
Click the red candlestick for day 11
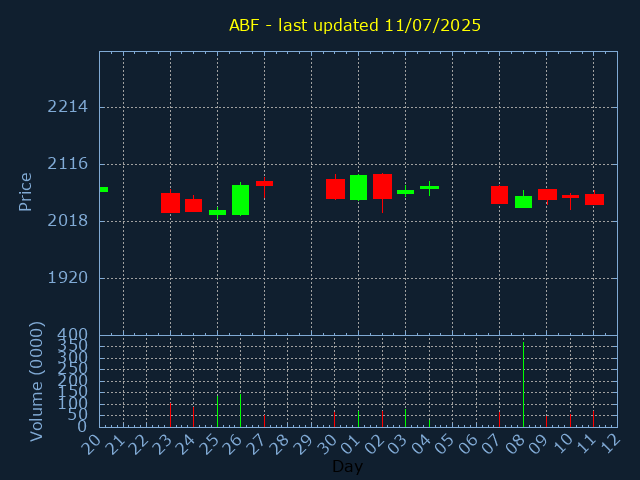tap(594, 199)
